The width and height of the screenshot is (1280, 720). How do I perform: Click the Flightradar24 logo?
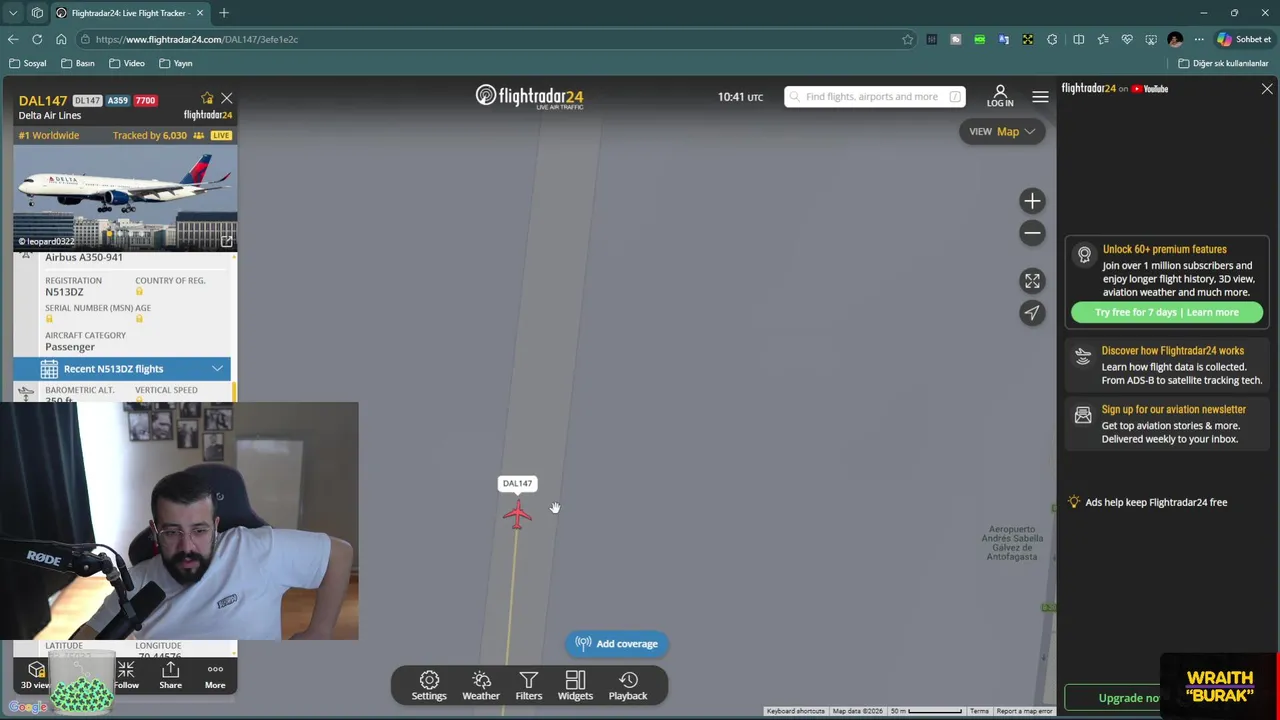(x=529, y=97)
